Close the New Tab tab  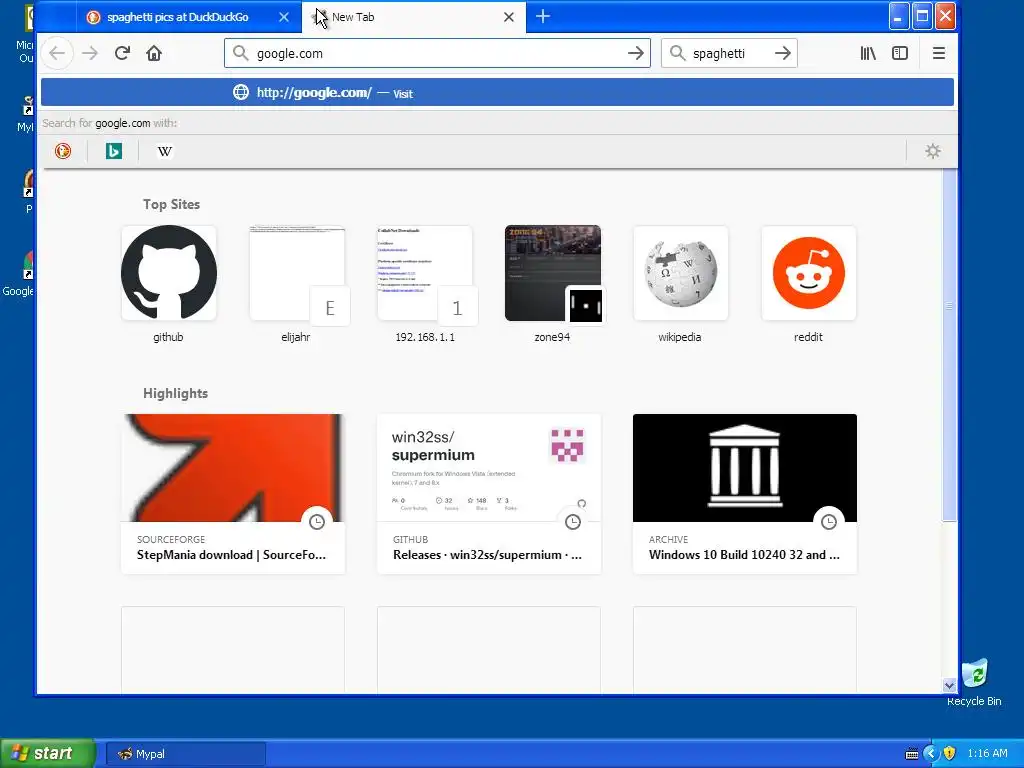(509, 18)
